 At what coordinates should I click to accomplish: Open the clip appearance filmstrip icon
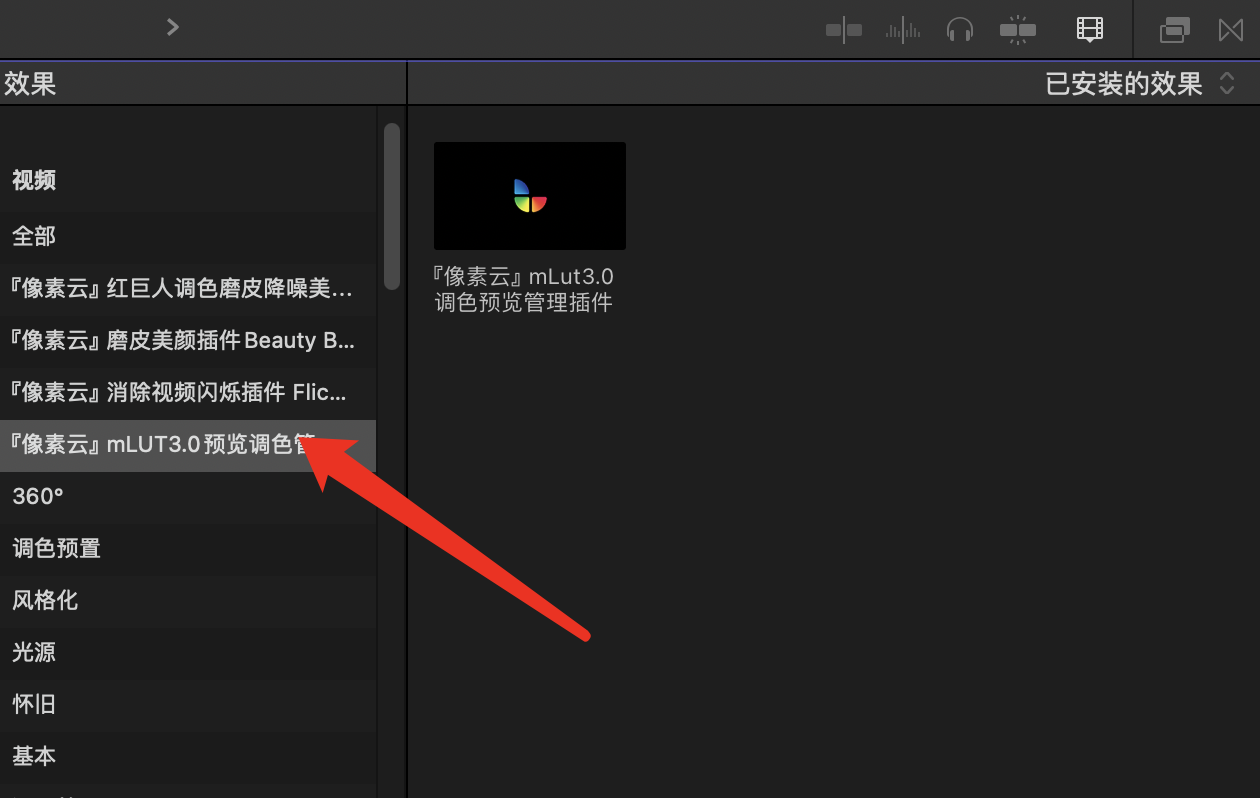click(1089, 30)
